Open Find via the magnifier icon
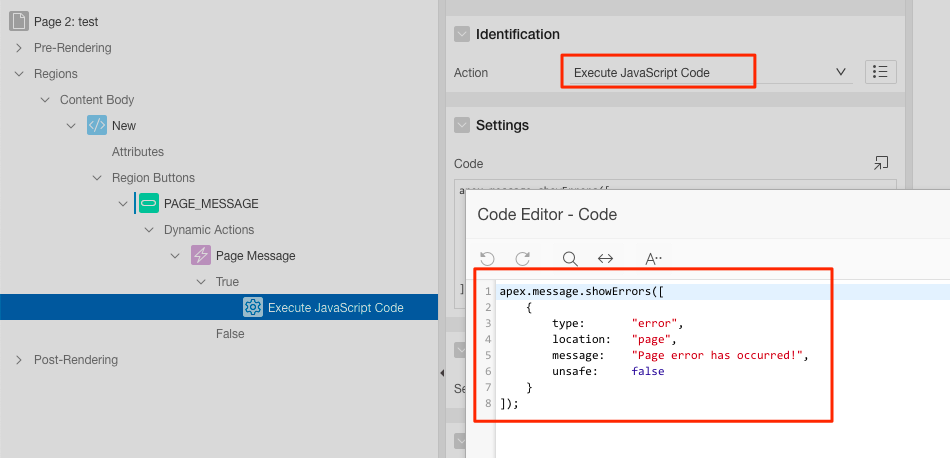The width and height of the screenshot is (950, 458). 570,258
